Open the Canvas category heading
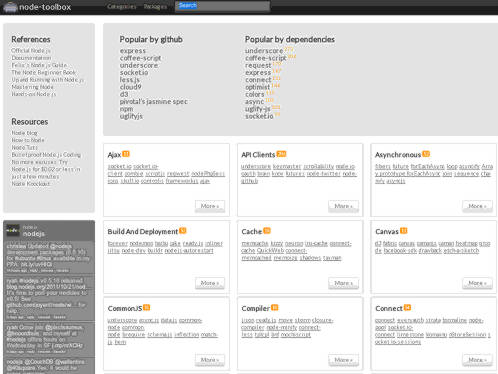The width and height of the screenshot is (498, 374). (387, 232)
